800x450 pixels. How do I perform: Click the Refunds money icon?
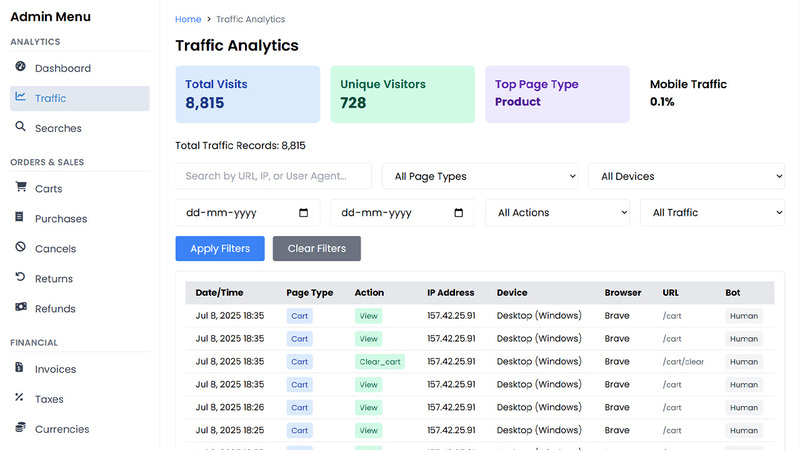pyautogui.click(x=21, y=307)
